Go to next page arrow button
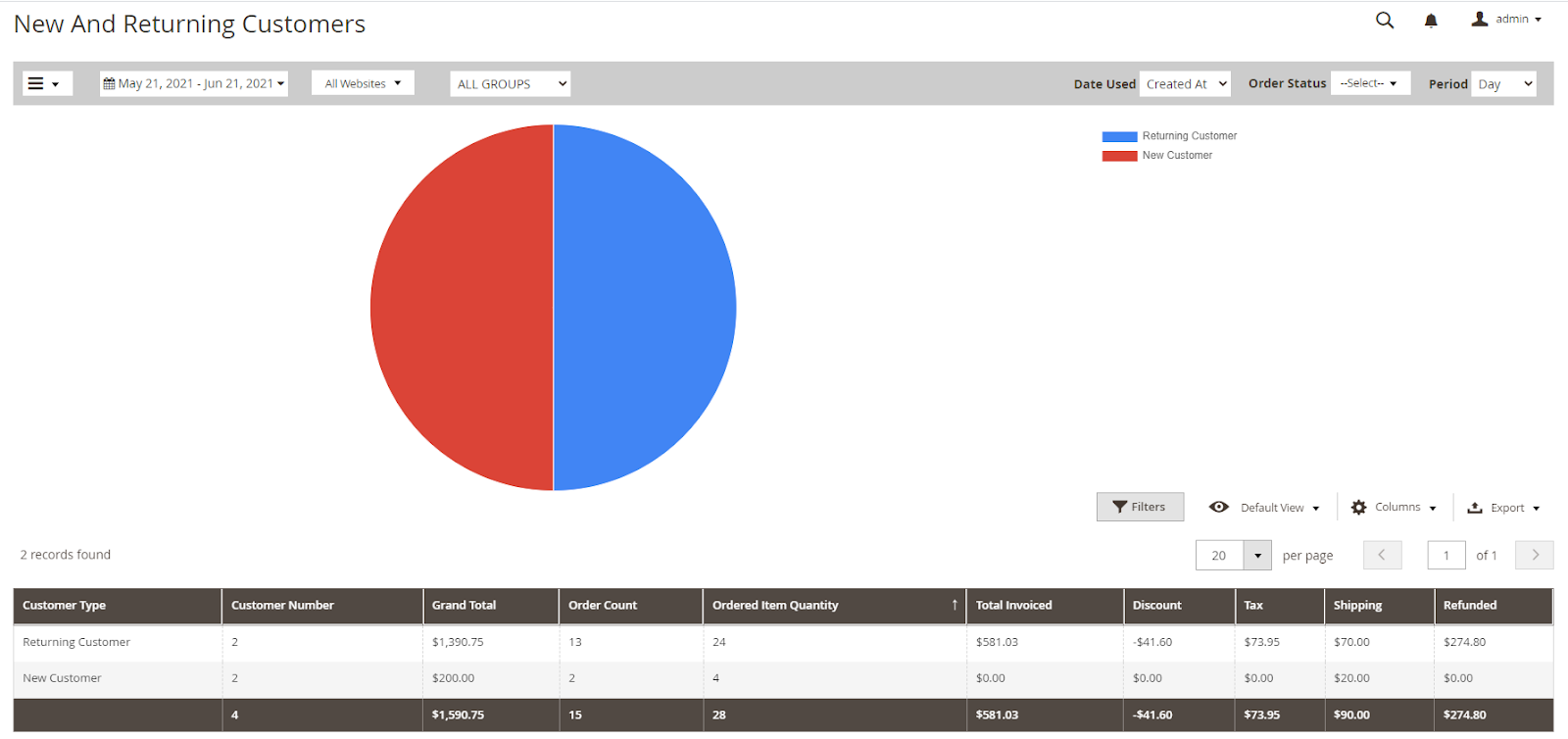1568x739 pixels. tap(1534, 555)
